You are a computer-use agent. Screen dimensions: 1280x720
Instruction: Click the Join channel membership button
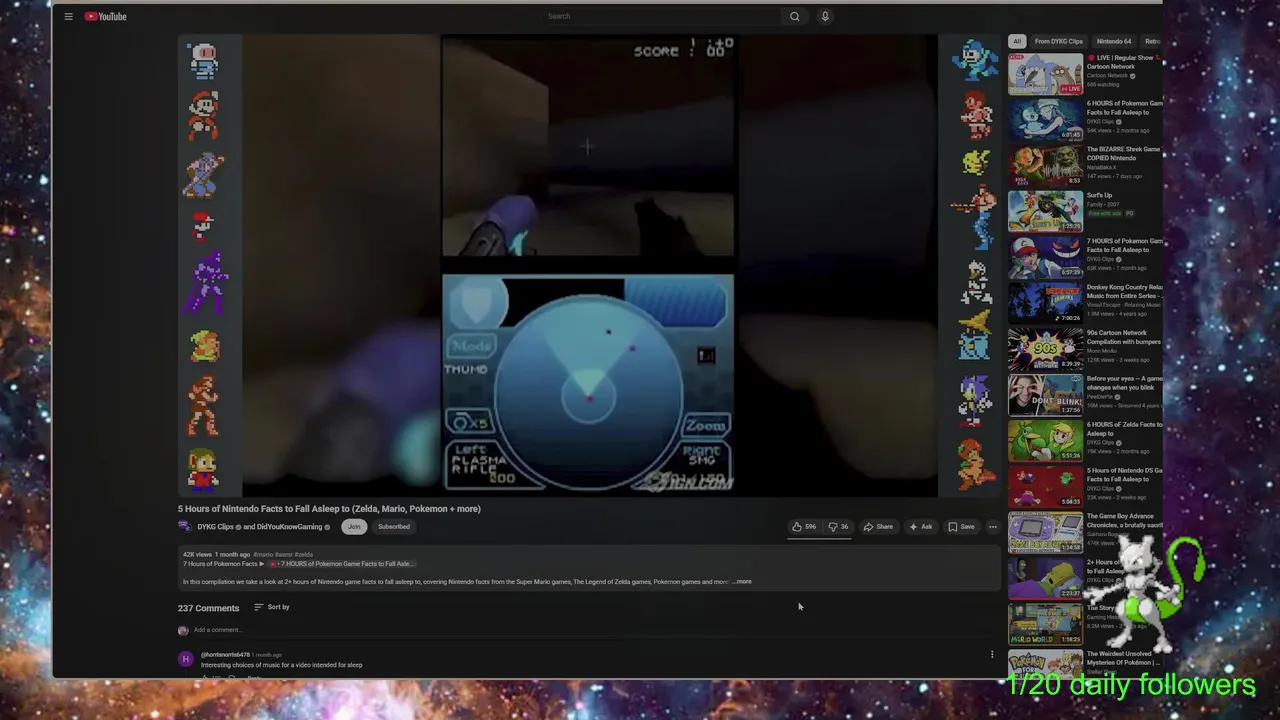pyautogui.click(x=354, y=527)
